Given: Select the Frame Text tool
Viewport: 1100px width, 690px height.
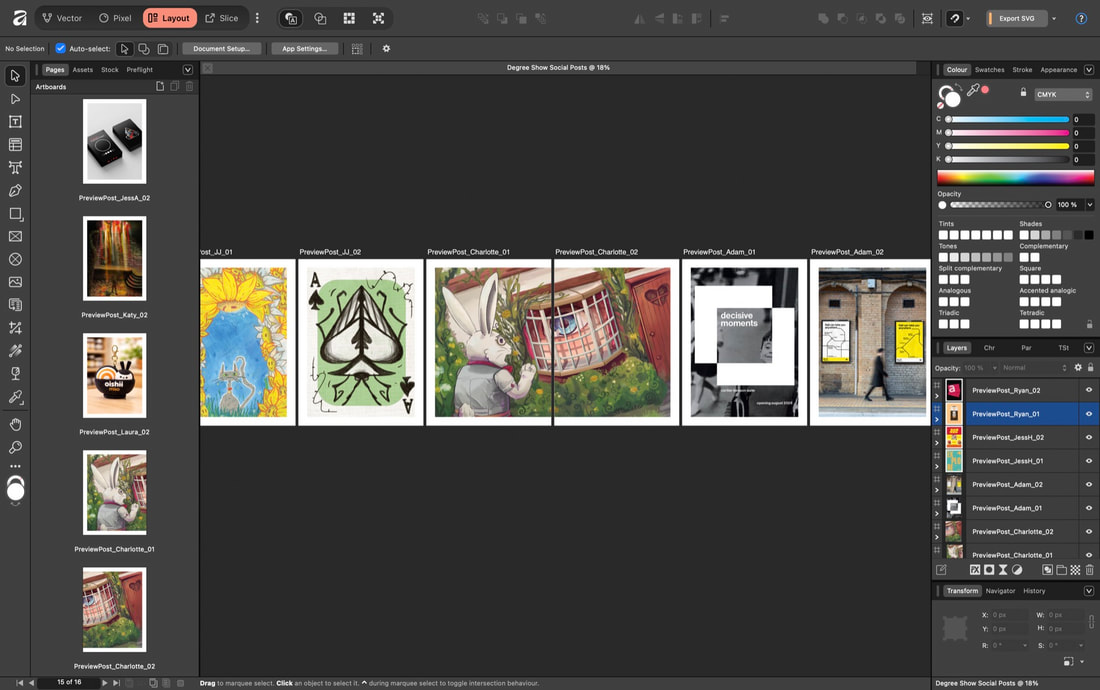Looking at the screenshot, I should [15, 122].
